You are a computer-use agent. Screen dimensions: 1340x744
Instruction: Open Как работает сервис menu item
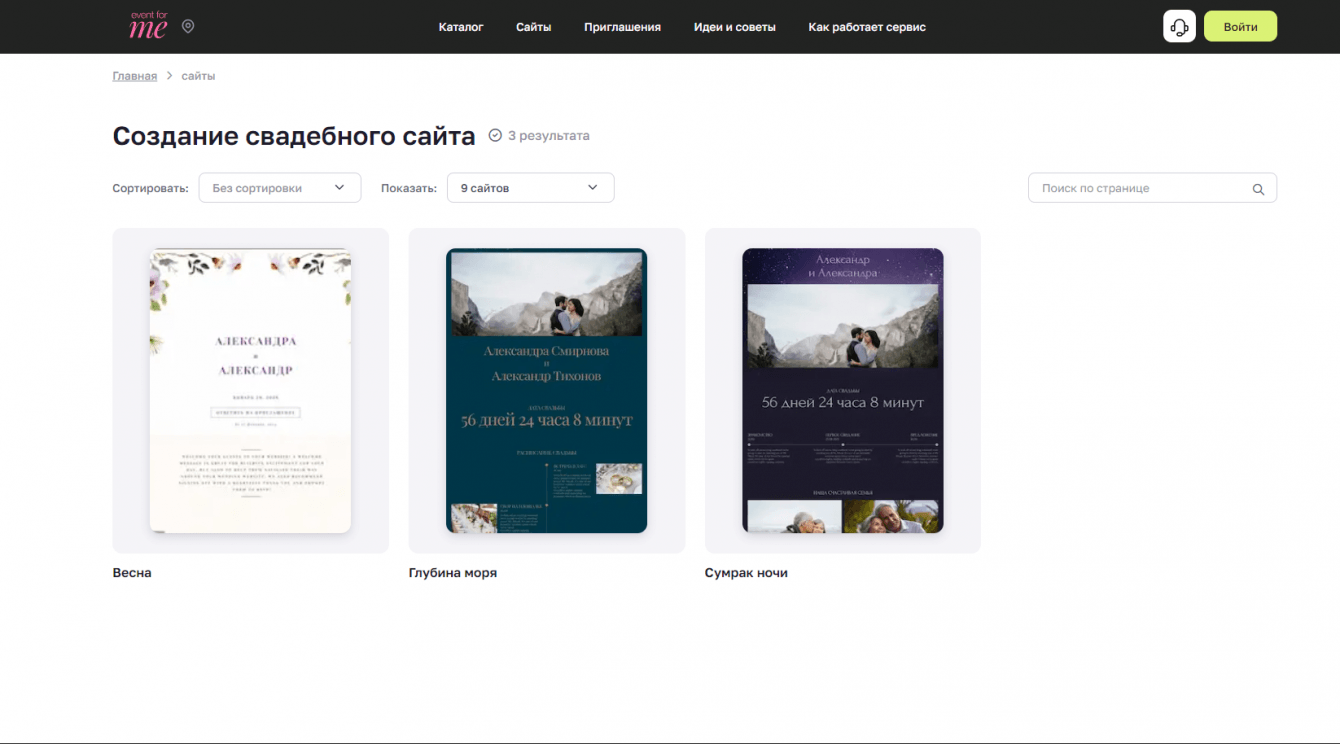[867, 27]
